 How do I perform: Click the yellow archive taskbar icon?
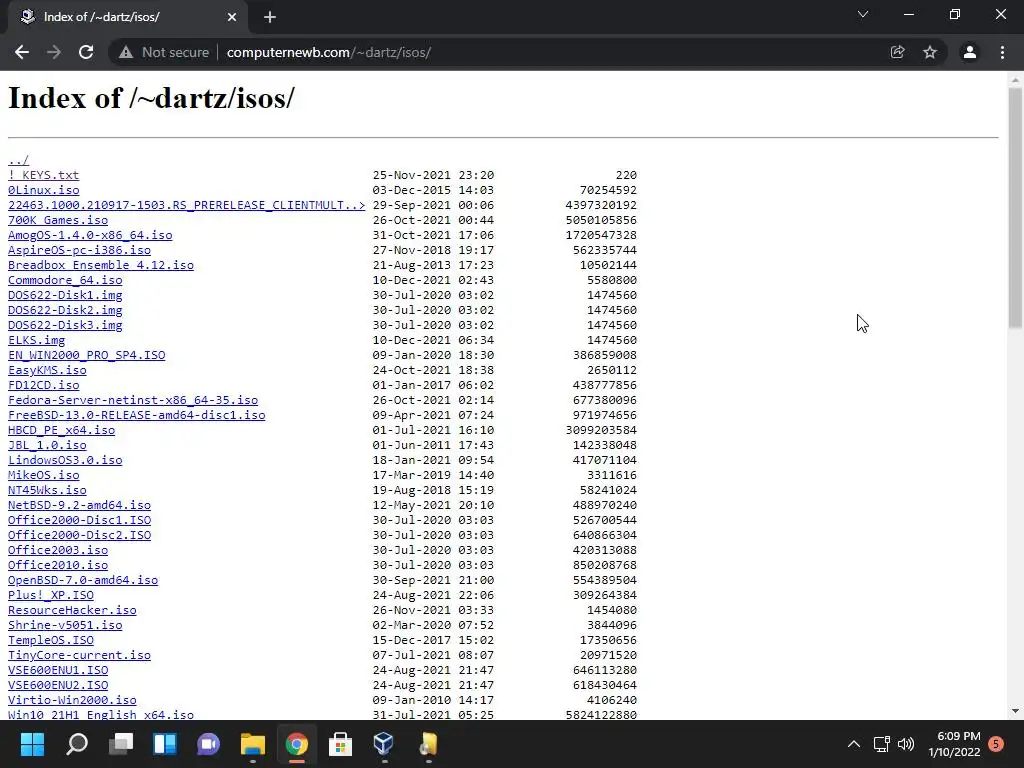(428, 744)
